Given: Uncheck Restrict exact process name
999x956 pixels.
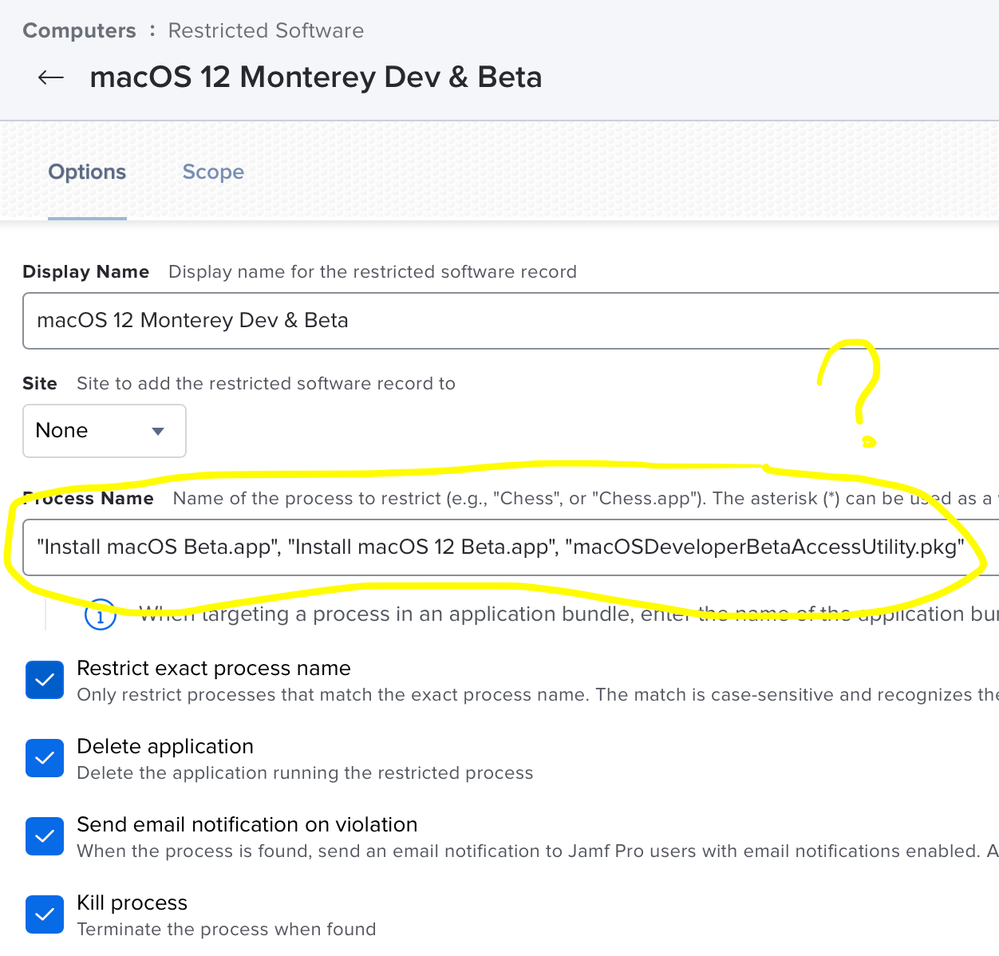Looking at the screenshot, I should [x=45, y=680].
